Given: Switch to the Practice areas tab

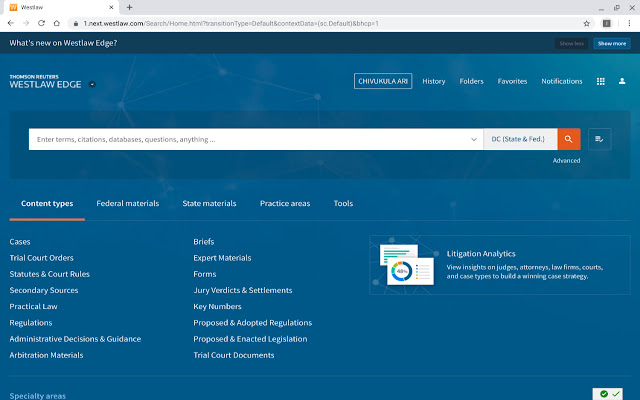Looking at the screenshot, I should [x=285, y=203].
